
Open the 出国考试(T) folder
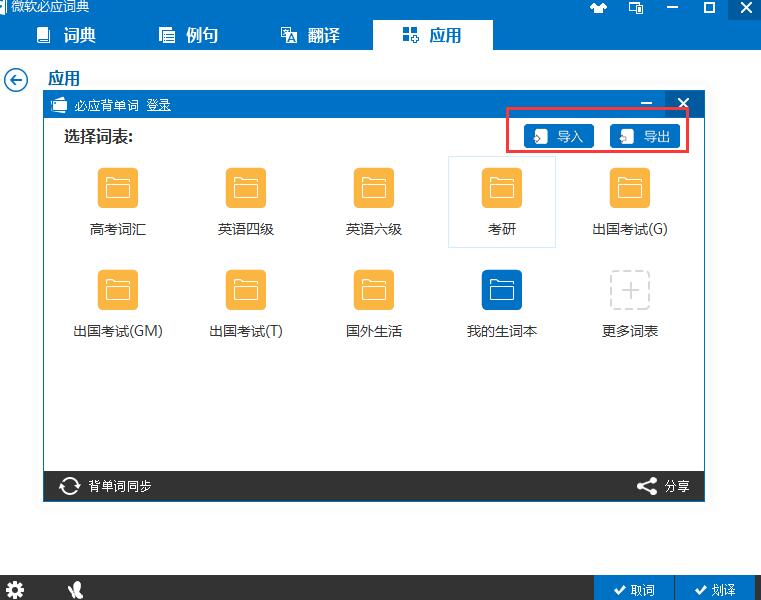click(x=246, y=290)
